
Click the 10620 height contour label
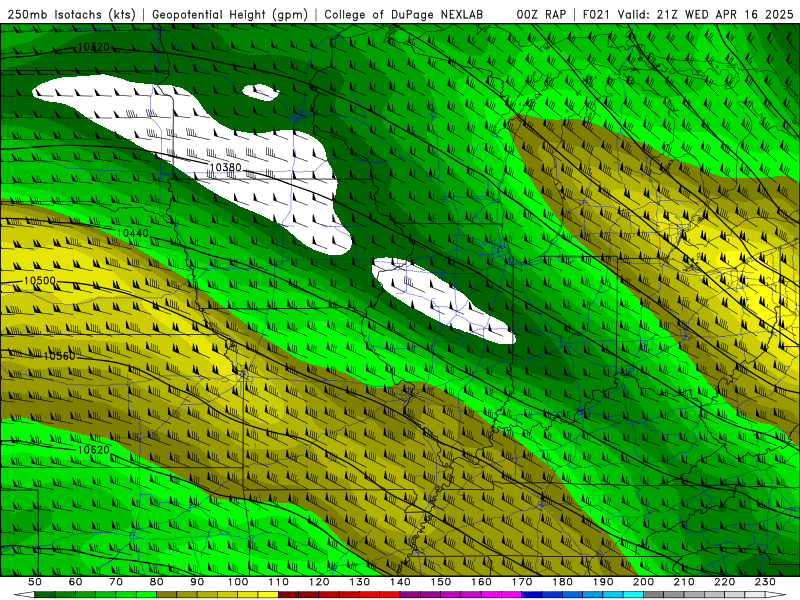[94, 450]
